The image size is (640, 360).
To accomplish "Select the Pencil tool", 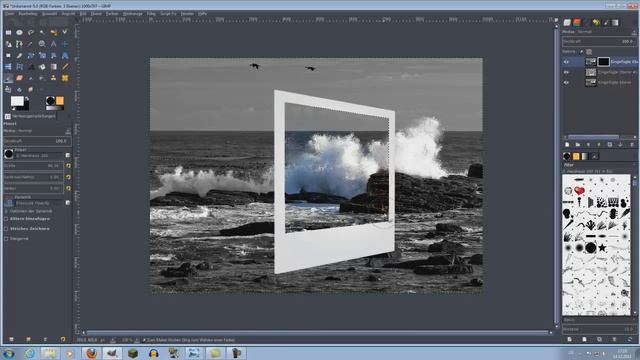I will (65, 67).
